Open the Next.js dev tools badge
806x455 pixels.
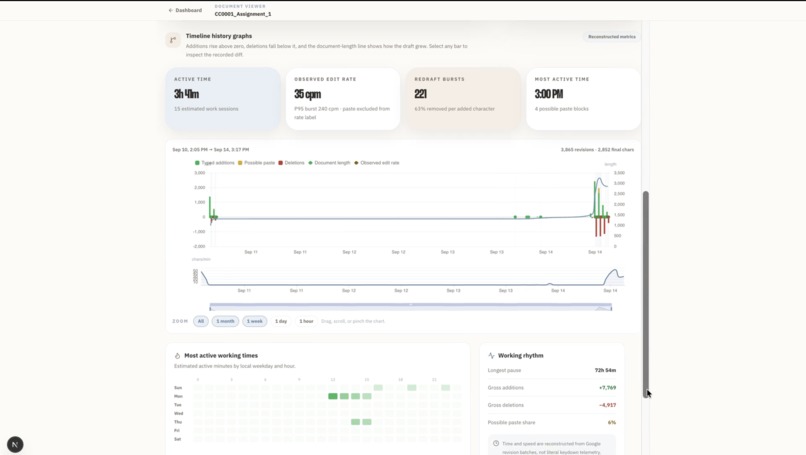click(x=15, y=444)
